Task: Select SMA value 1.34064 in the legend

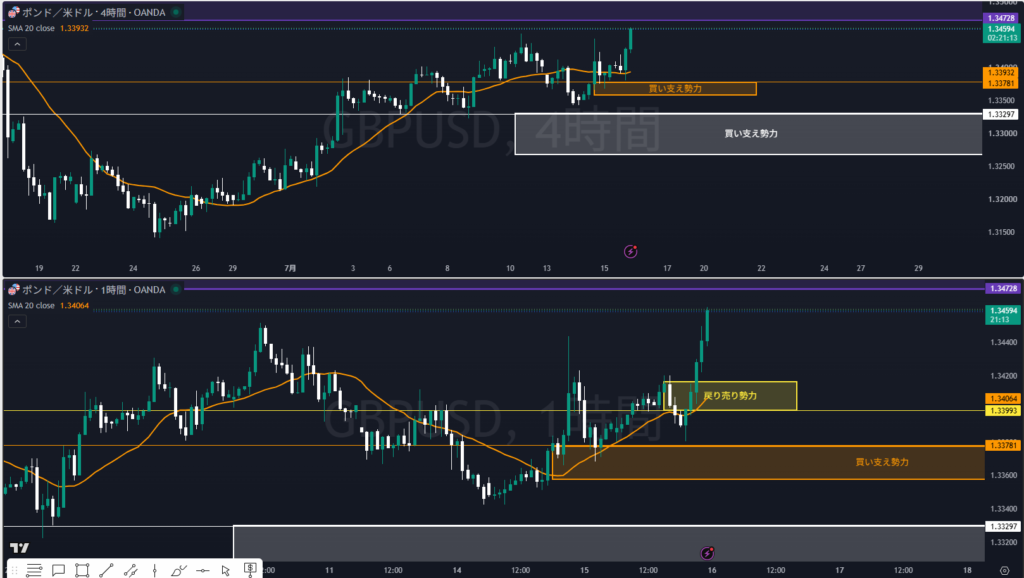Action: click(74, 306)
